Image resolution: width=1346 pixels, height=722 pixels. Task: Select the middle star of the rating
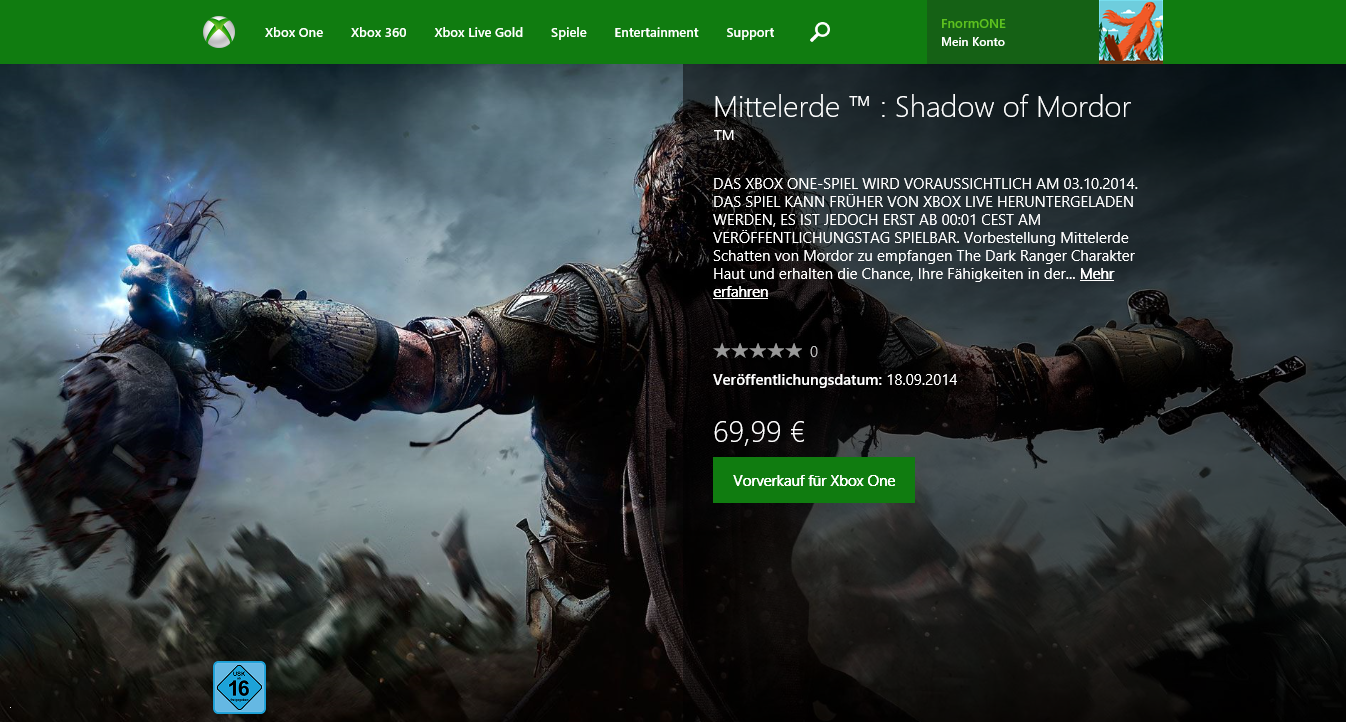757,351
